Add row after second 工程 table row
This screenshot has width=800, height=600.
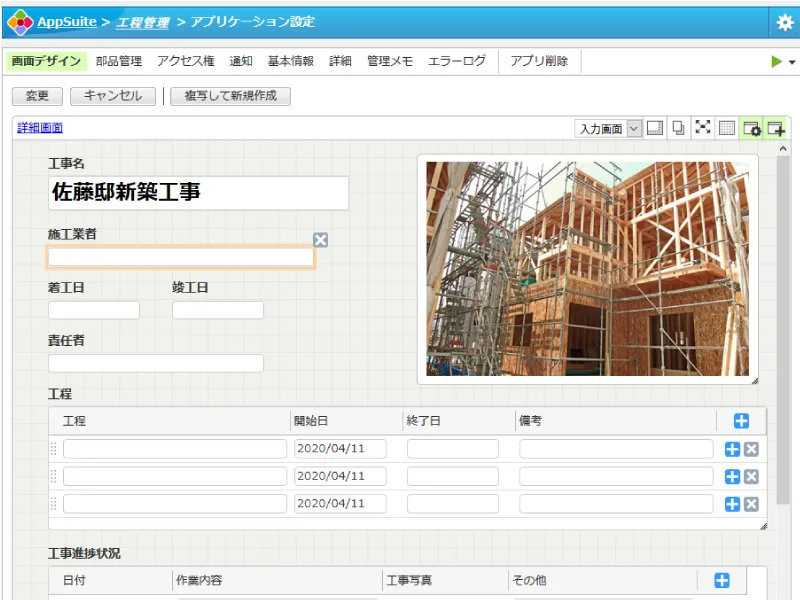(732, 477)
